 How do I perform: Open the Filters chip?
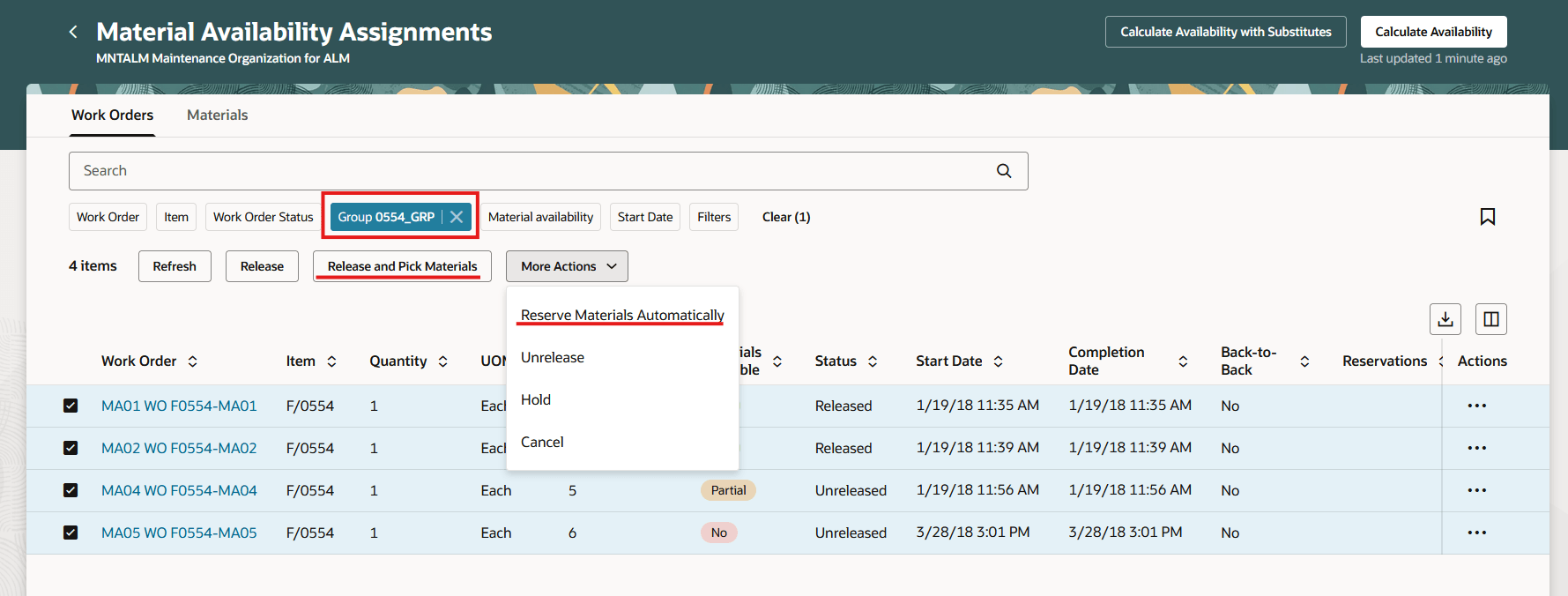click(x=714, y=217)
